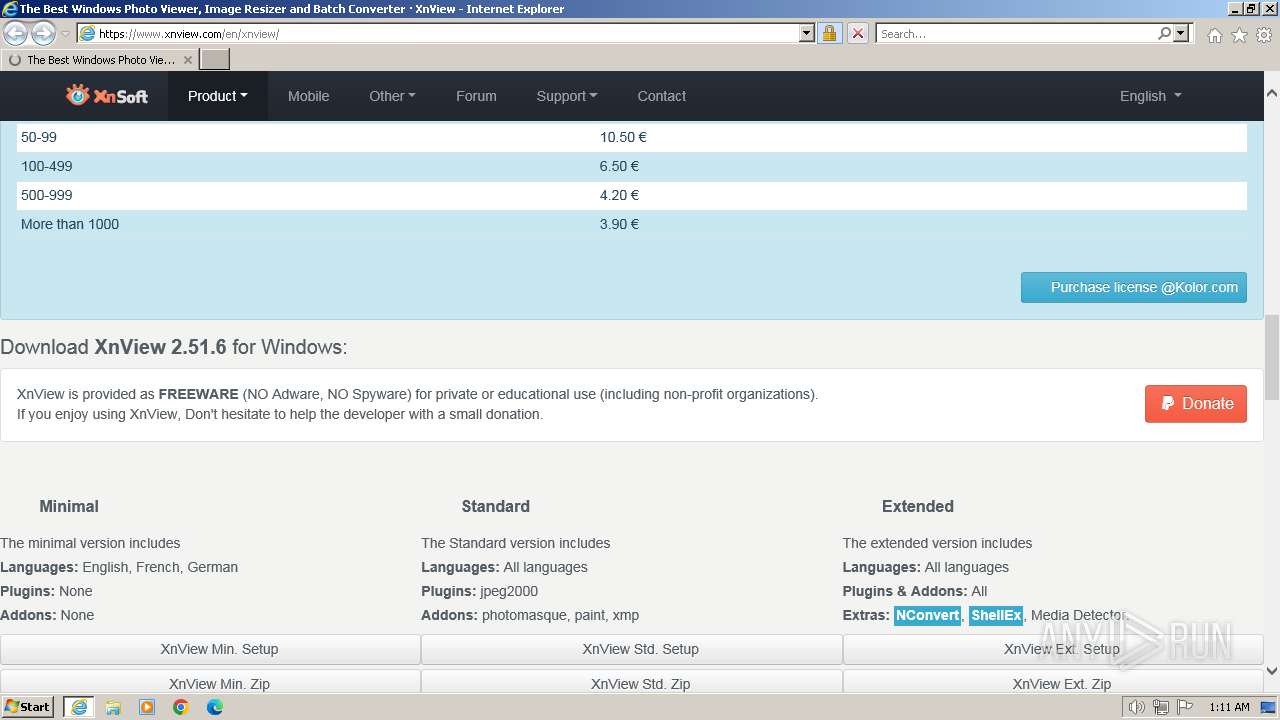
Task: Download XnView Std. Setup
Action: [632, 649]
